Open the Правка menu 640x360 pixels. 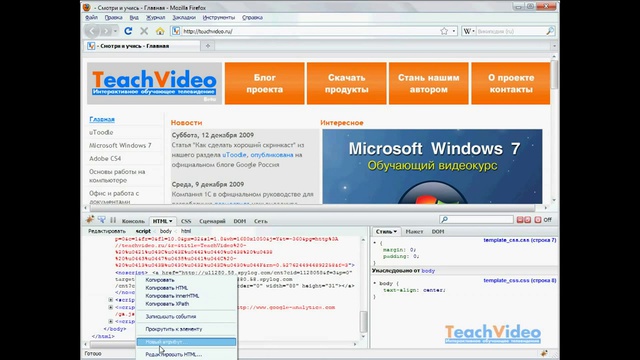coord(113,18)
